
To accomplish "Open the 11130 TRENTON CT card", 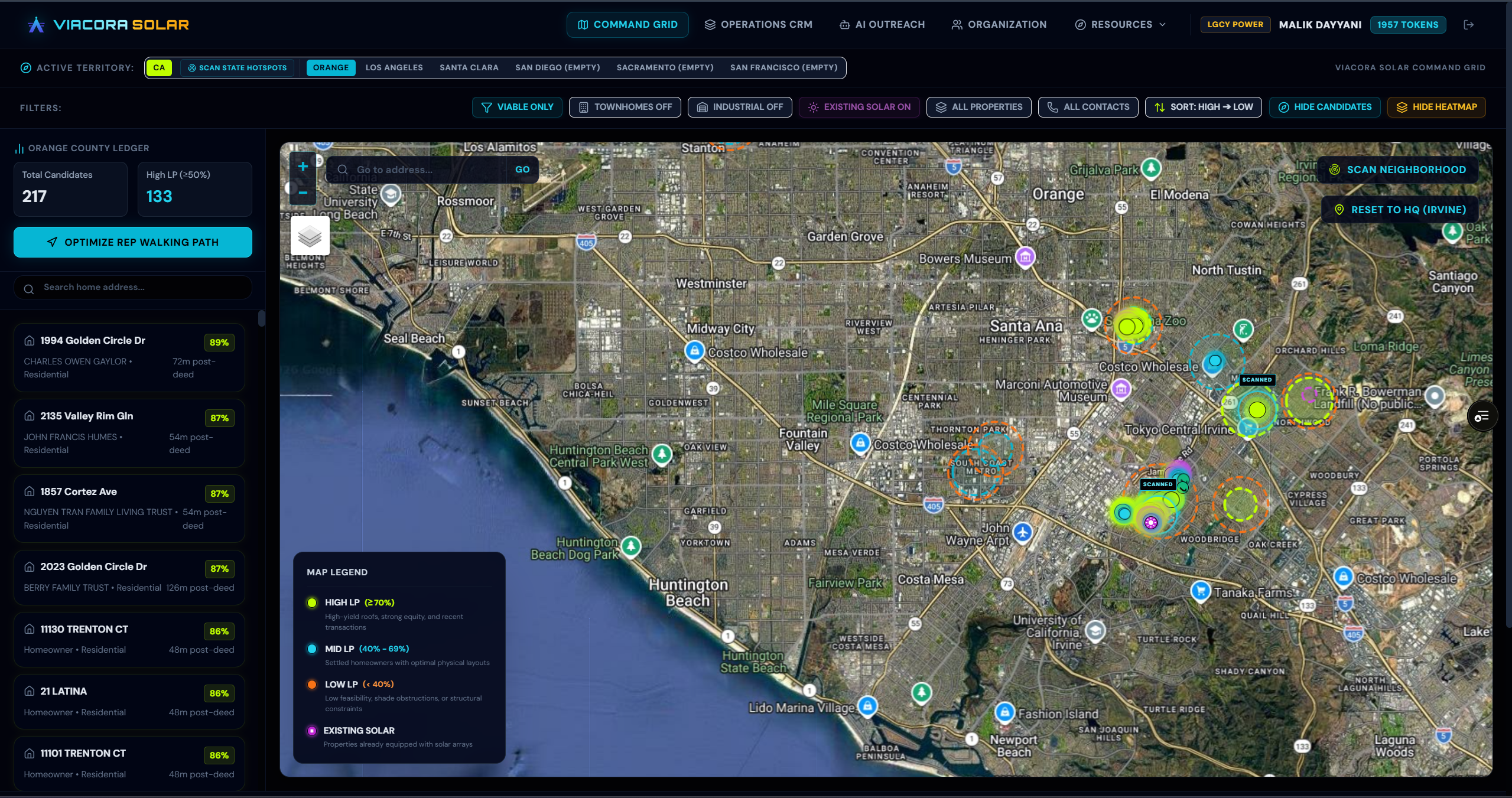I will tap(129, 640).
